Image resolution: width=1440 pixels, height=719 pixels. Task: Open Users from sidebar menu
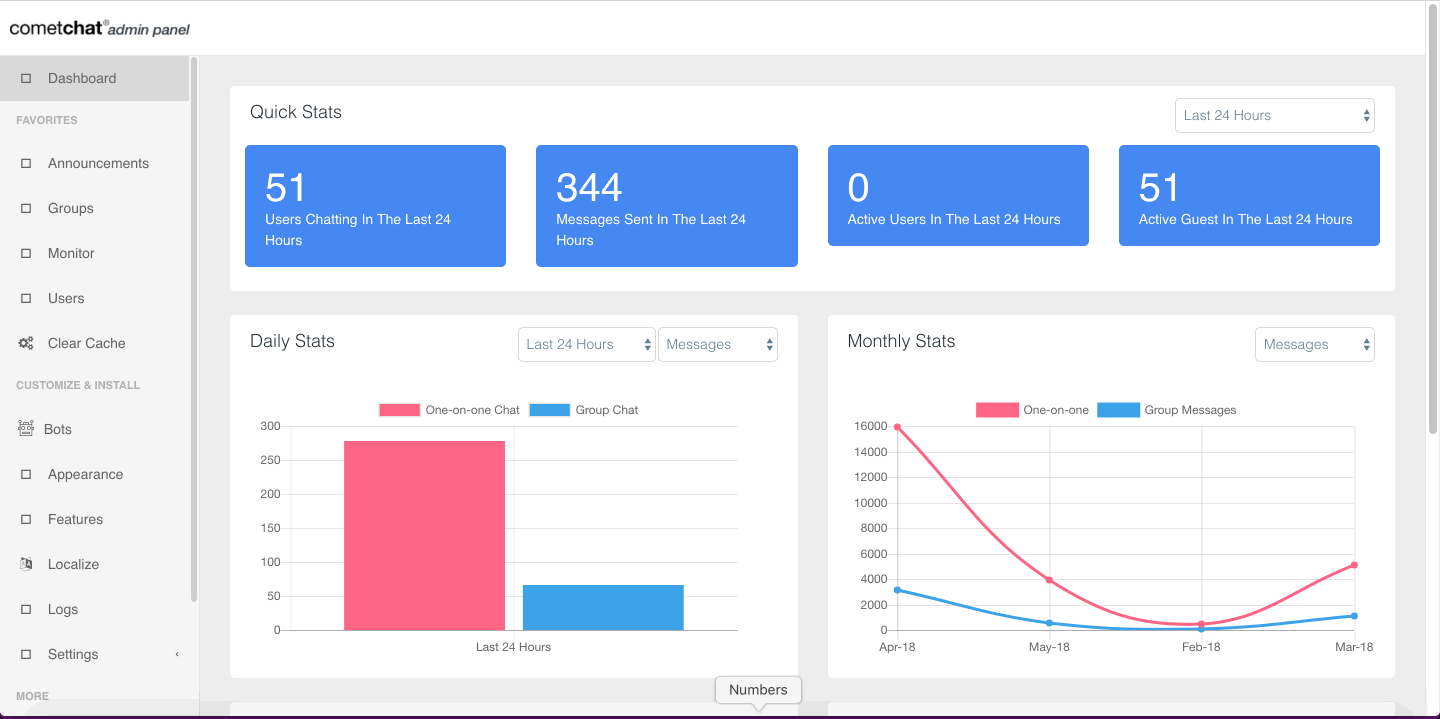pos(66,298)
